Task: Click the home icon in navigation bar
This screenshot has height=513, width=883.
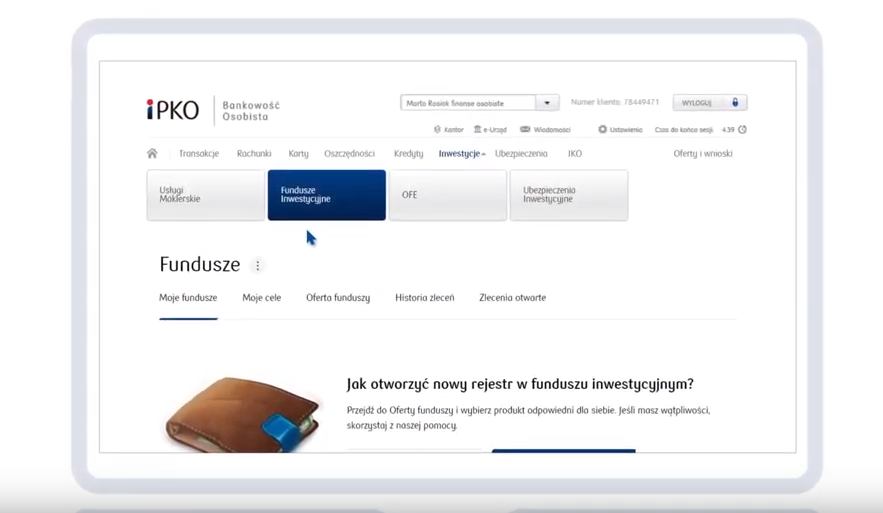Action: pos(152,154)
